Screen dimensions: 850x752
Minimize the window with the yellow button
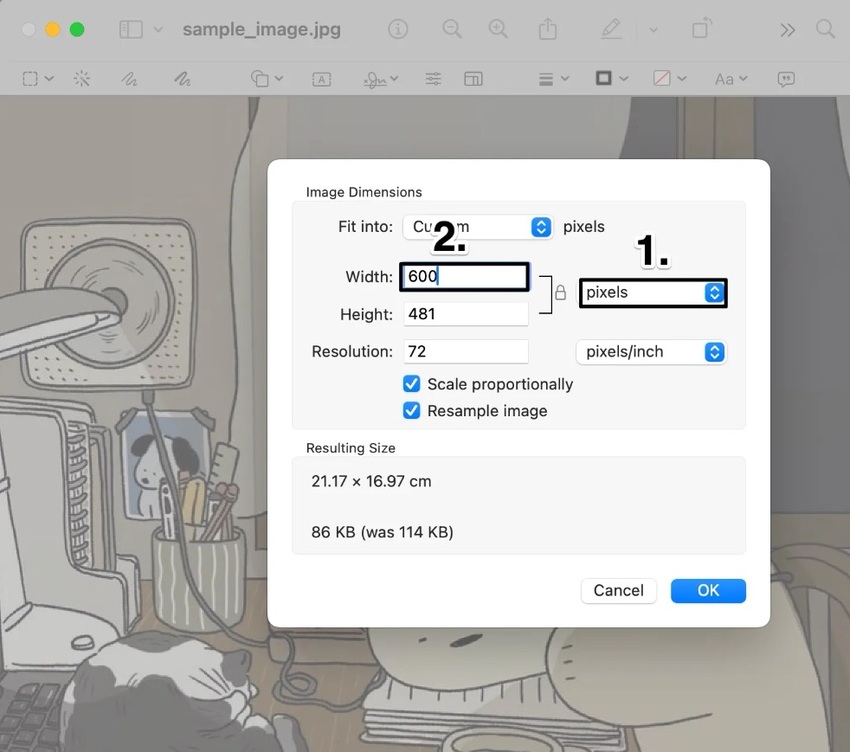pos(53,29)
